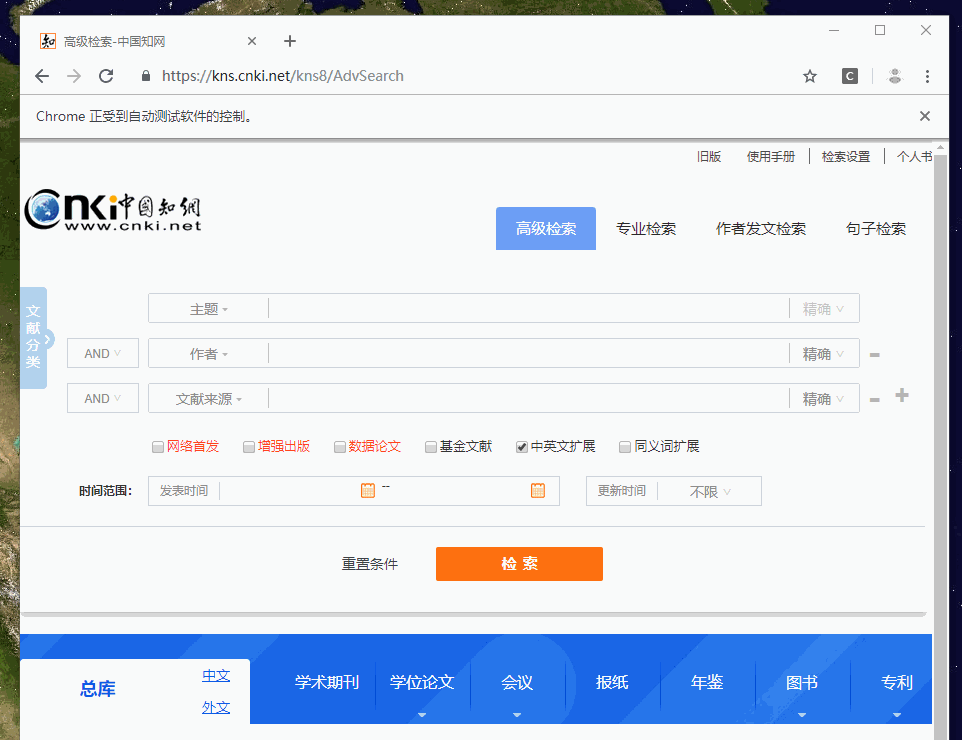Switch to 作者发文检索 tab
Image resolution: width=962 pixels, height=740 pixels.
coord(761,229)
